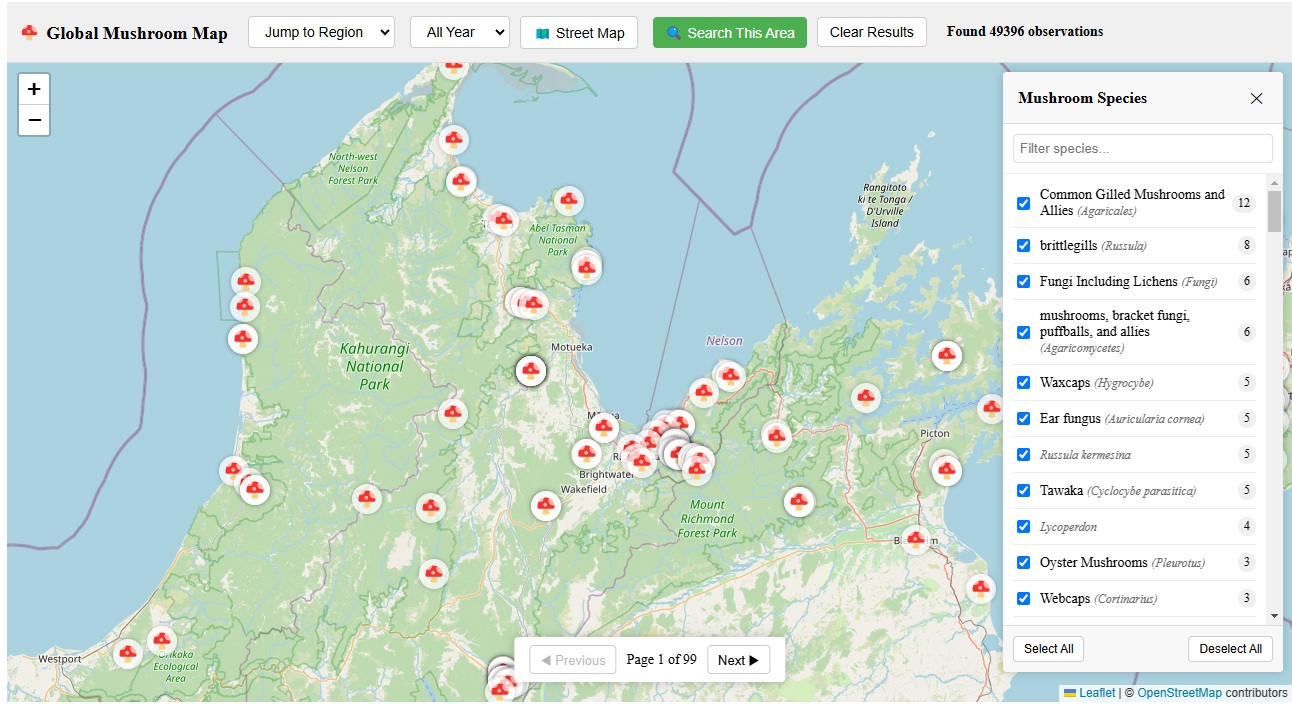Uncheck Fungi Including Lichens checkbox
This screenshot has height=709, width=1292.
pyautogui.click(x=1023, y=281)
